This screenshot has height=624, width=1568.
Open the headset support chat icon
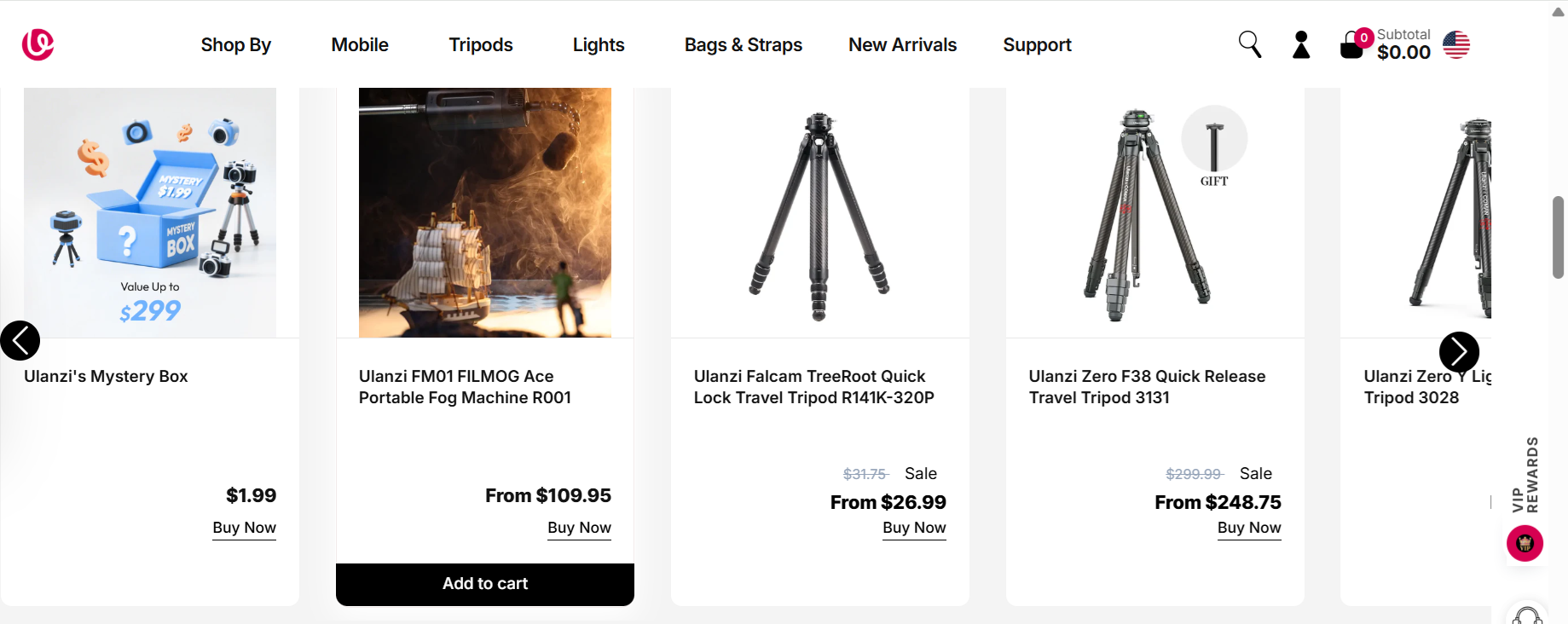pos(1527,615)
